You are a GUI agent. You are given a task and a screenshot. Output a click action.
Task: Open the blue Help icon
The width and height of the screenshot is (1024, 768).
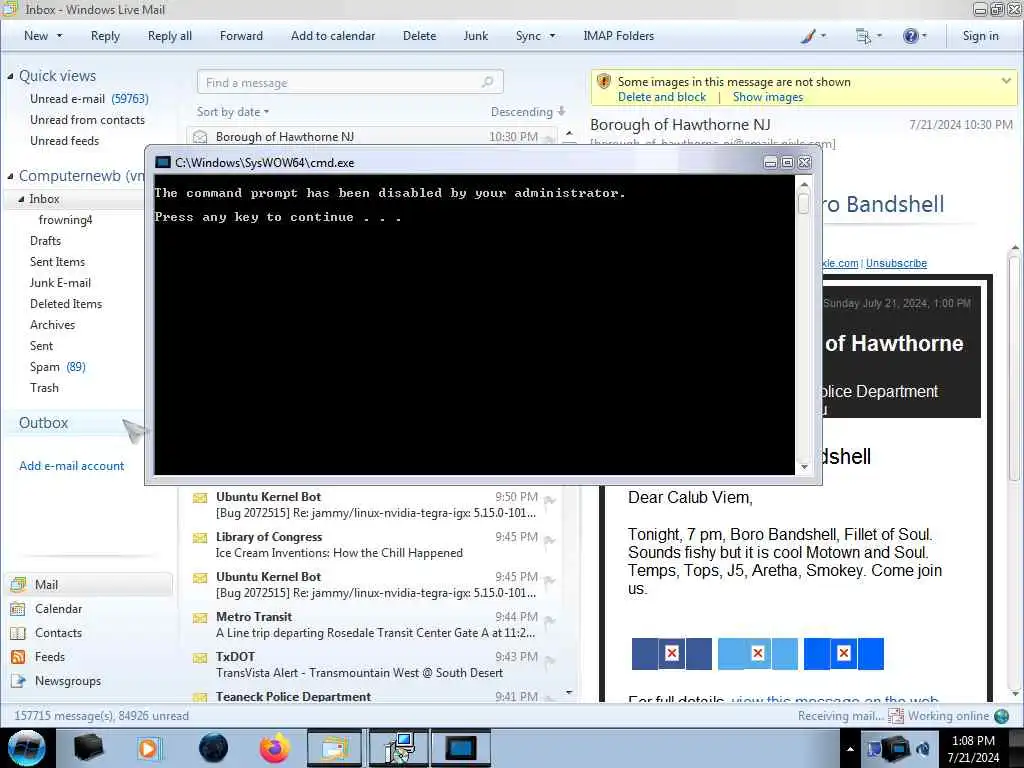[910, 36]
